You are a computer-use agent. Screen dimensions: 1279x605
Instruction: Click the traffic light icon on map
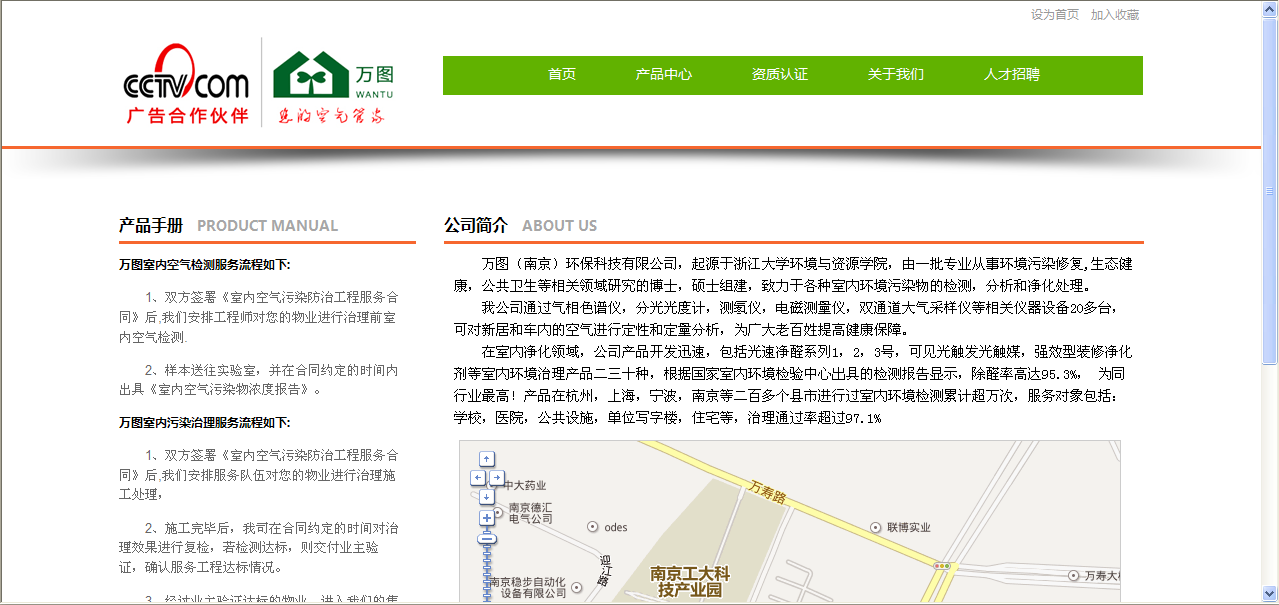point(941,566)
